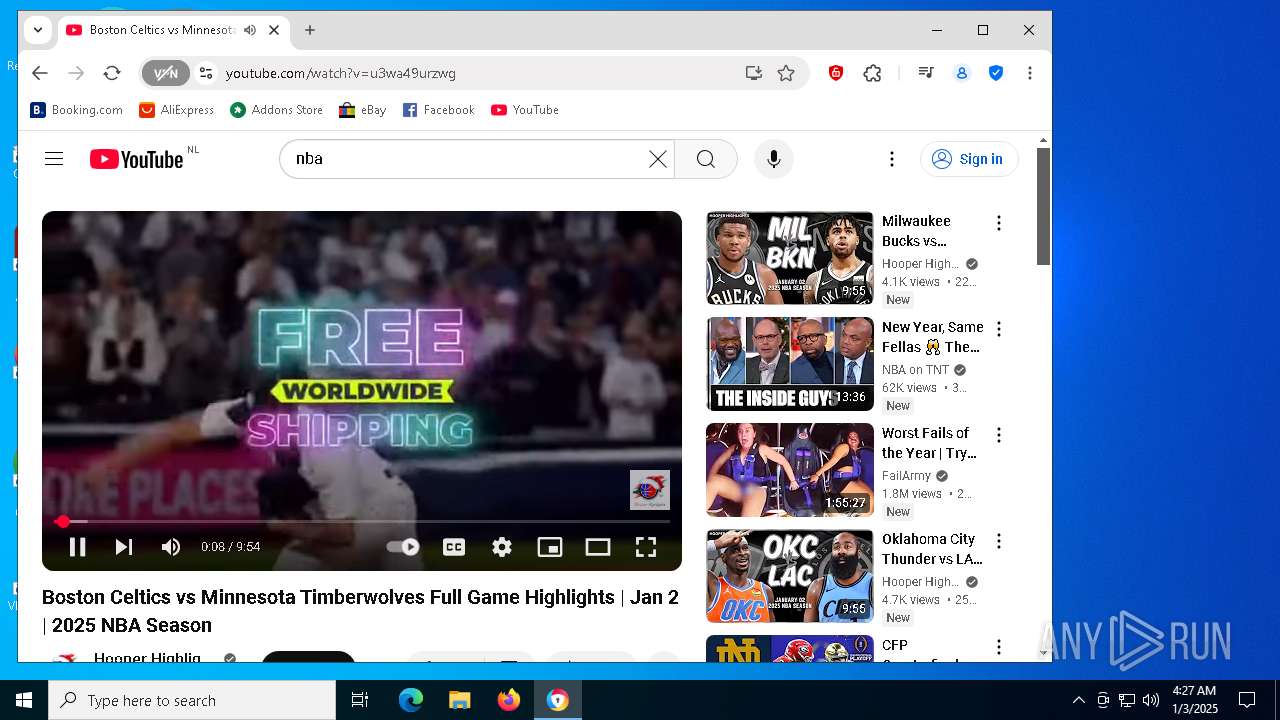Go back in browser
The width and height of the screenshot is (1280, 720).
point(39,73)
